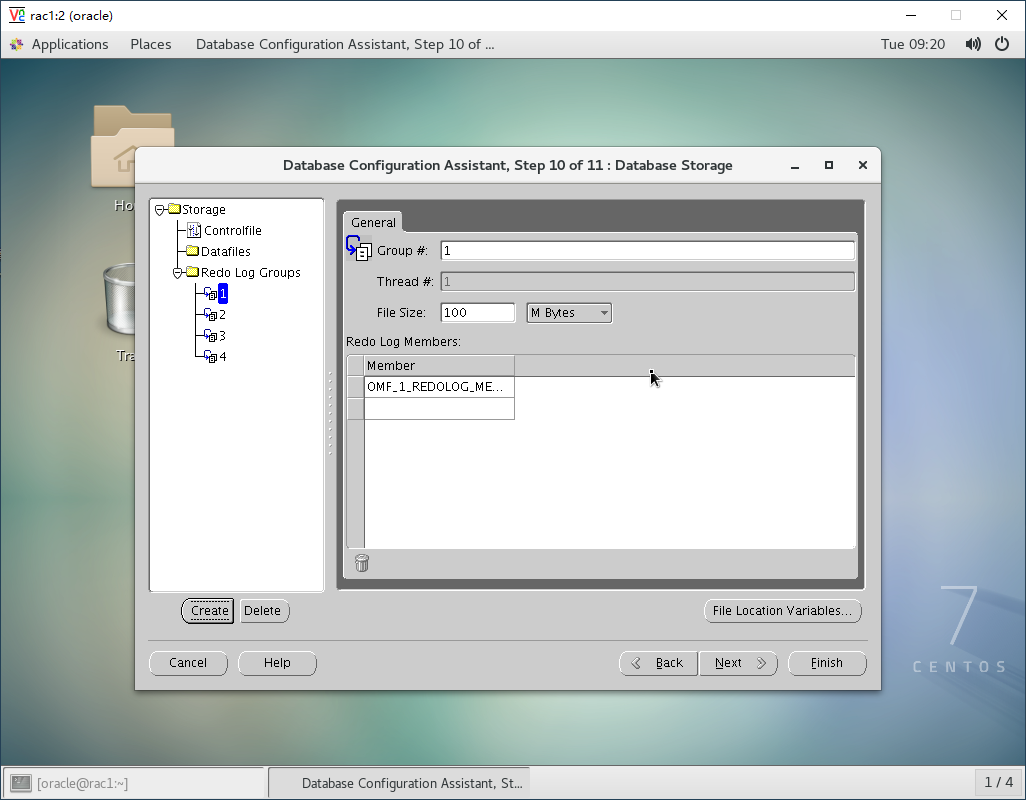
Task: Open File Location Variables dialog
Action: [x=783, y=611]
